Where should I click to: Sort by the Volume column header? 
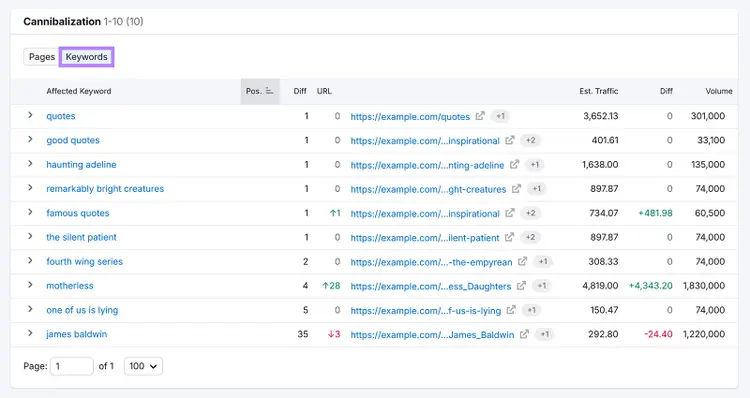[719, 91]
